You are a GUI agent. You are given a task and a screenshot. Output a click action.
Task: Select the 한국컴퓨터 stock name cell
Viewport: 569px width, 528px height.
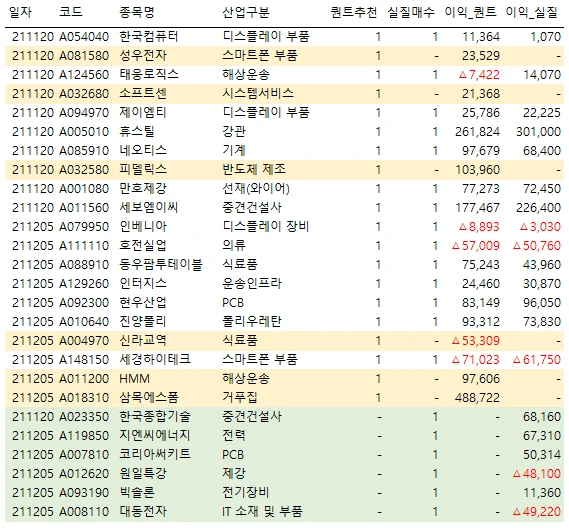point(149,36)
